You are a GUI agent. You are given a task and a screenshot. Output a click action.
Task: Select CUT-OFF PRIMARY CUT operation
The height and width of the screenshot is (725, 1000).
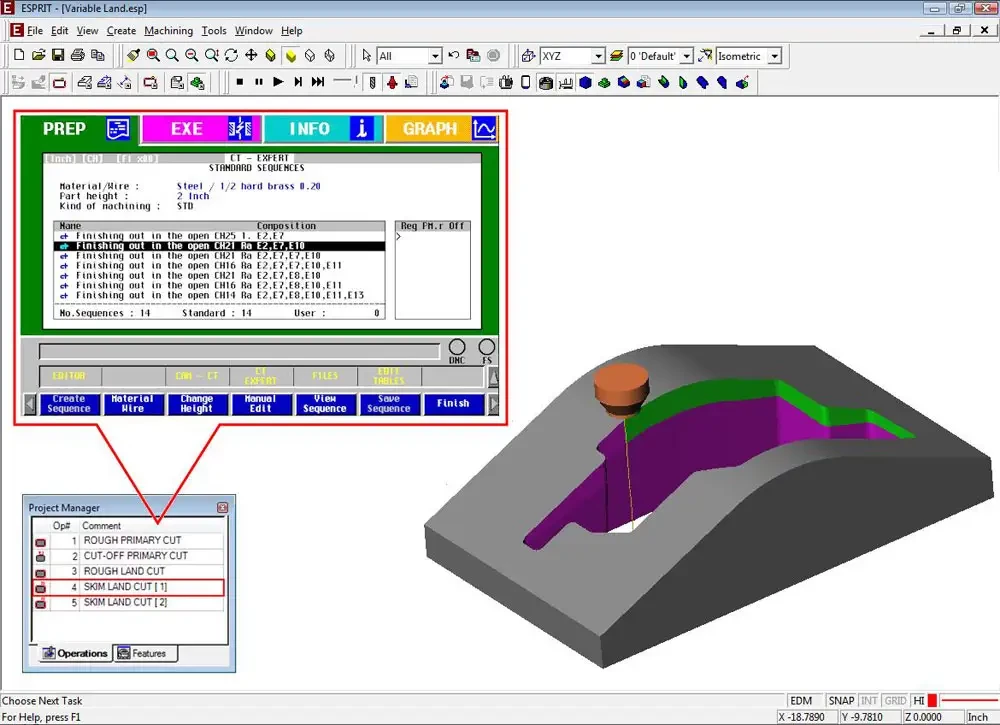pyautogui.click(x=129, y=555)
